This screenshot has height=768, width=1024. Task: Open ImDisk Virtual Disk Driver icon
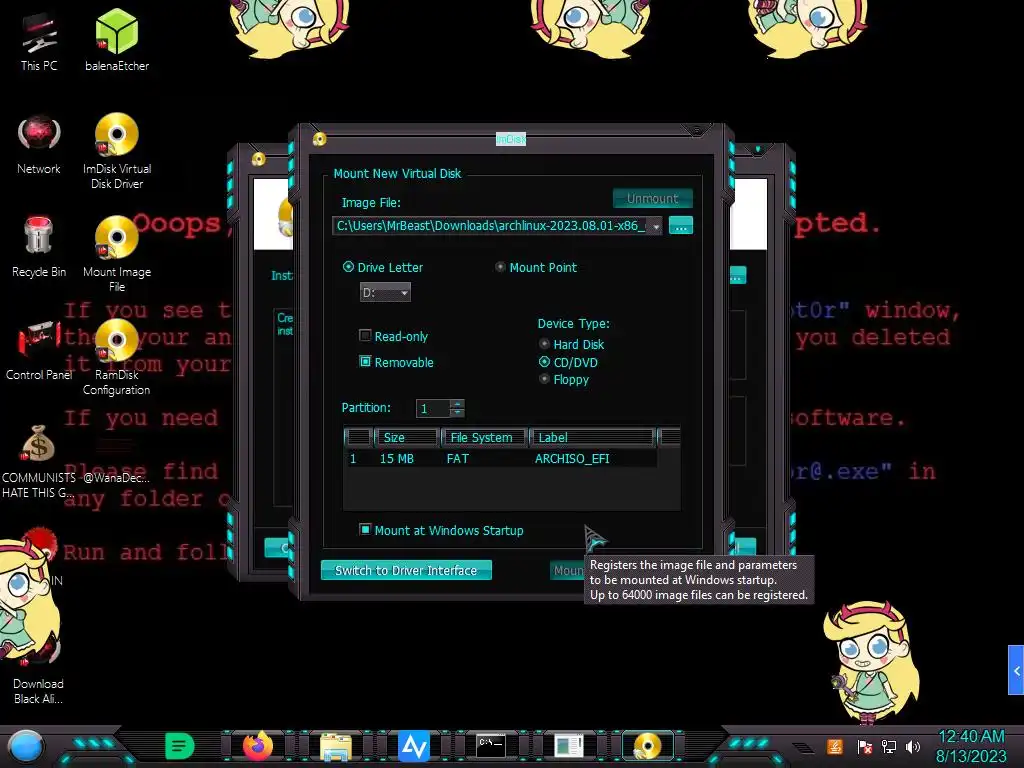[x=117, y=151]
